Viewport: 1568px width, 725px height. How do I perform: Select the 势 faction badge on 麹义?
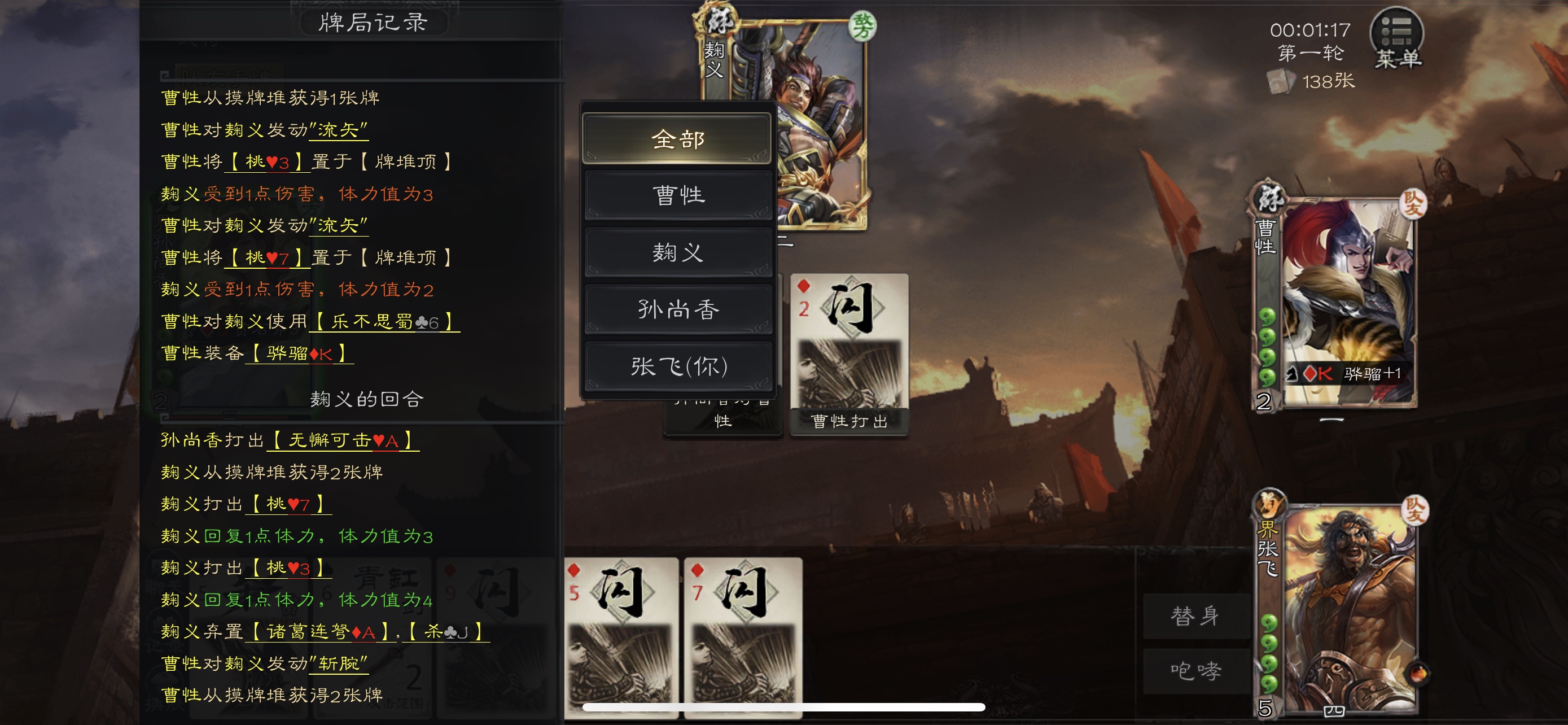862,26
